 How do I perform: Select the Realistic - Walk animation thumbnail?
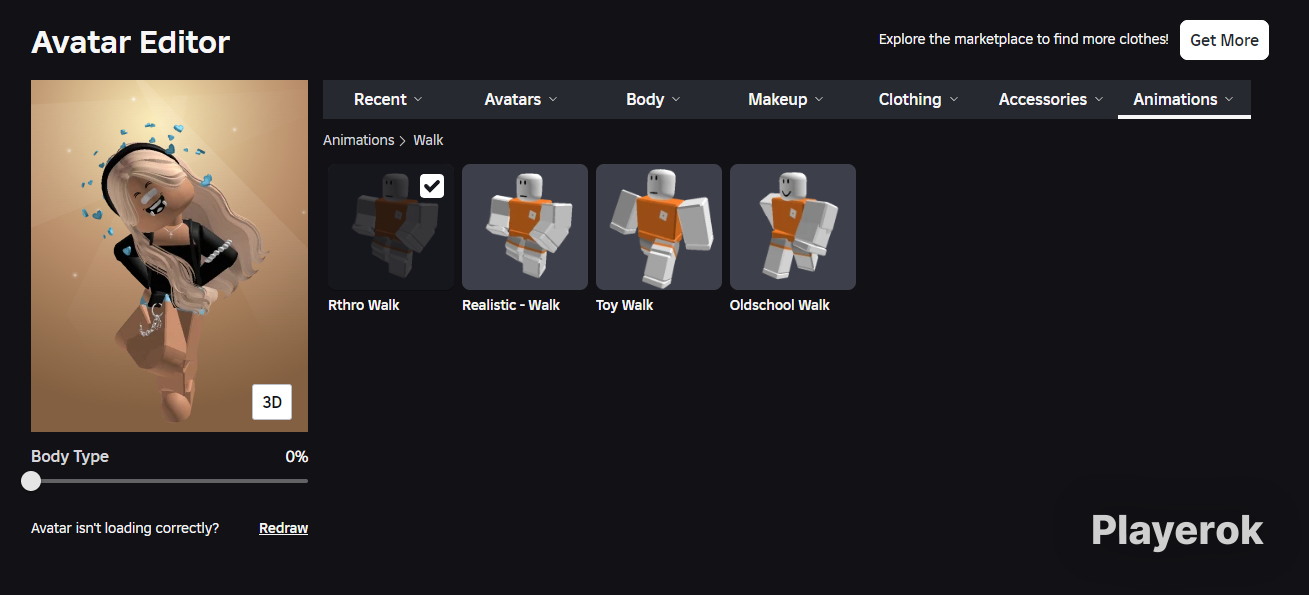pyautogui.click(x=525, y=227)
